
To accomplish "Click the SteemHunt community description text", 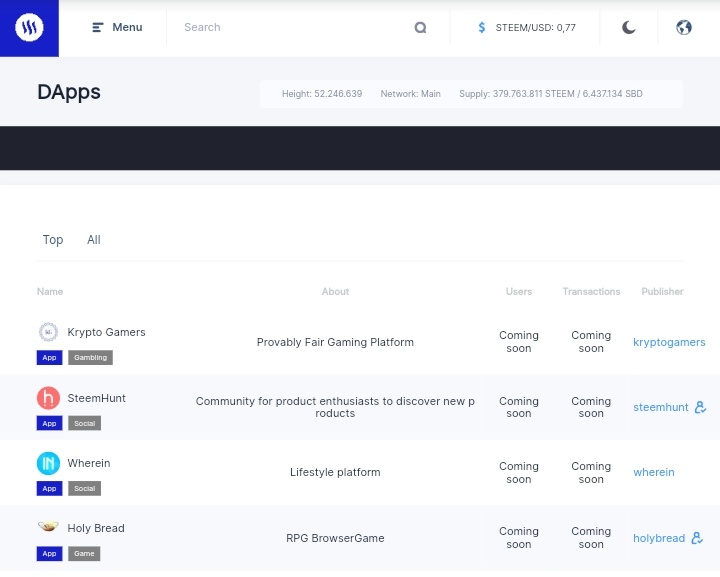I will tap(335, 407).
